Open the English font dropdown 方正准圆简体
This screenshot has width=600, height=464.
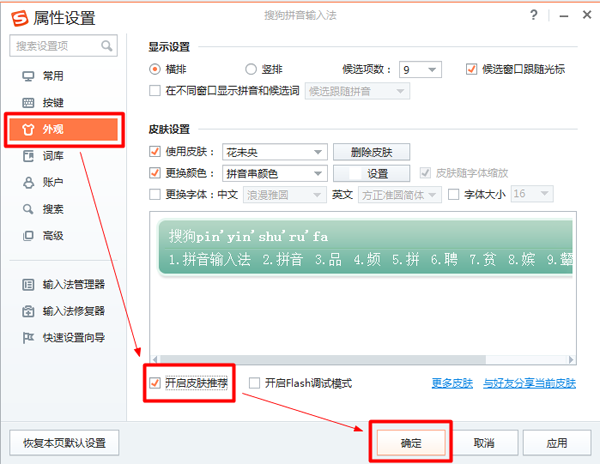pos(400,195)
